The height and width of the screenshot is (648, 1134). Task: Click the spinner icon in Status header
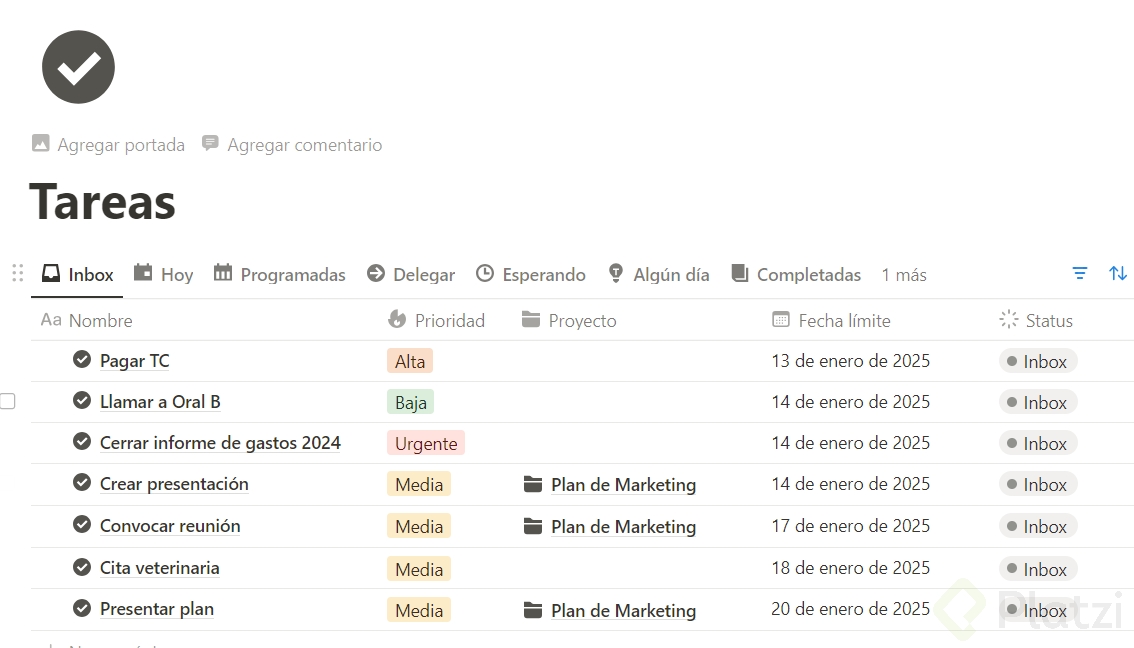(1008, 320)
